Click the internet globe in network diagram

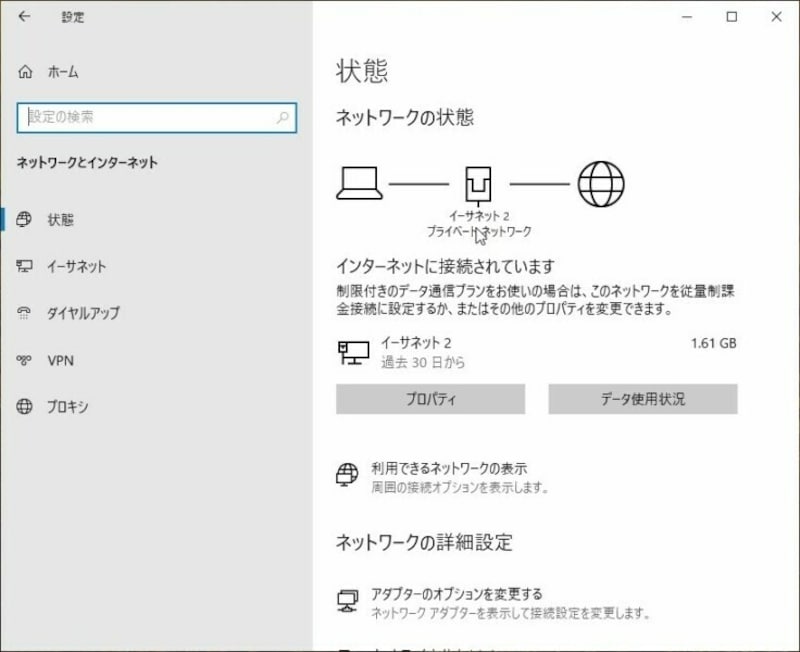602,181
